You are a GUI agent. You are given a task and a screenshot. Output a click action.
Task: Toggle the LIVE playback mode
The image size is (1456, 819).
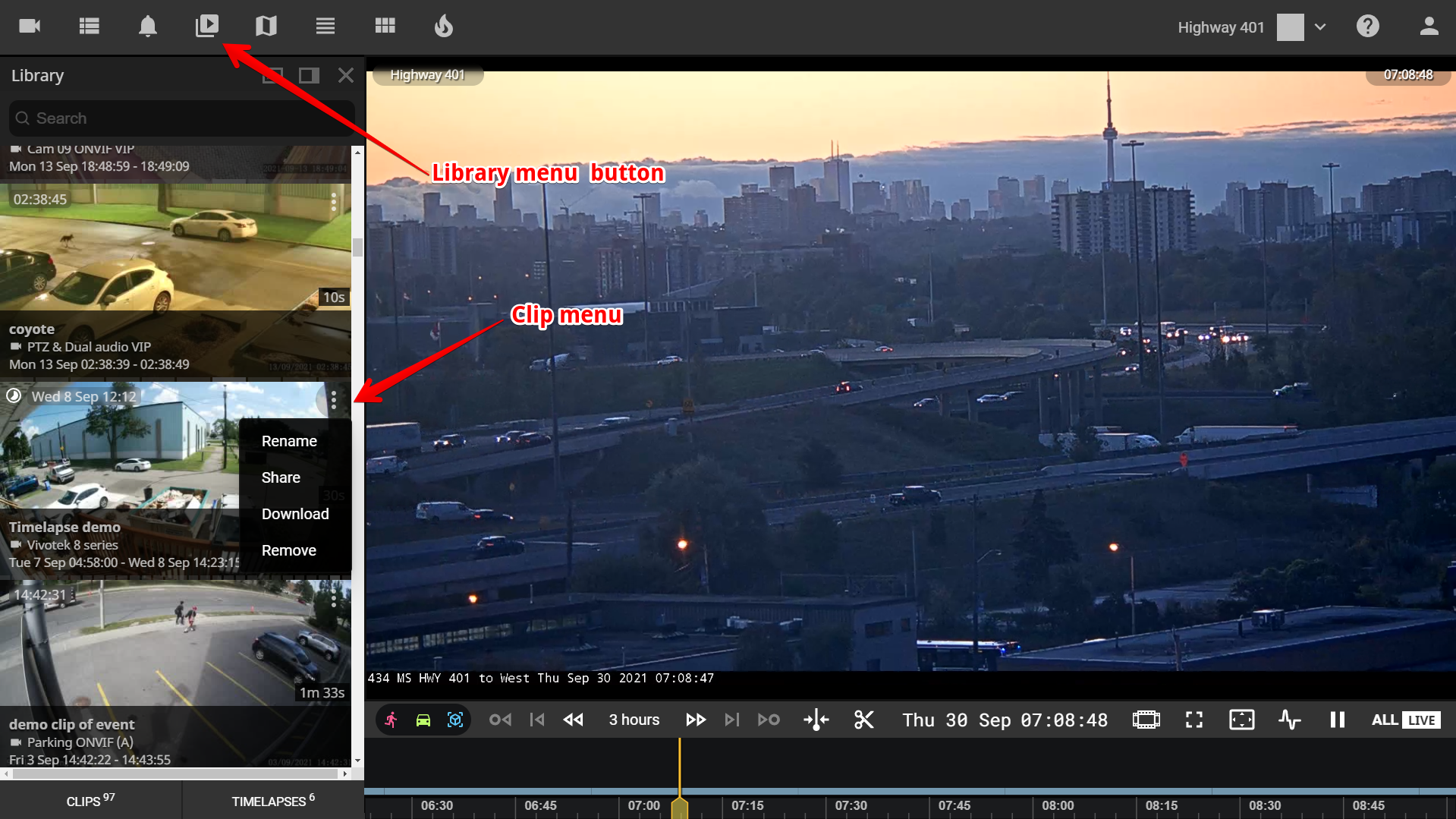coord(1421,720)
